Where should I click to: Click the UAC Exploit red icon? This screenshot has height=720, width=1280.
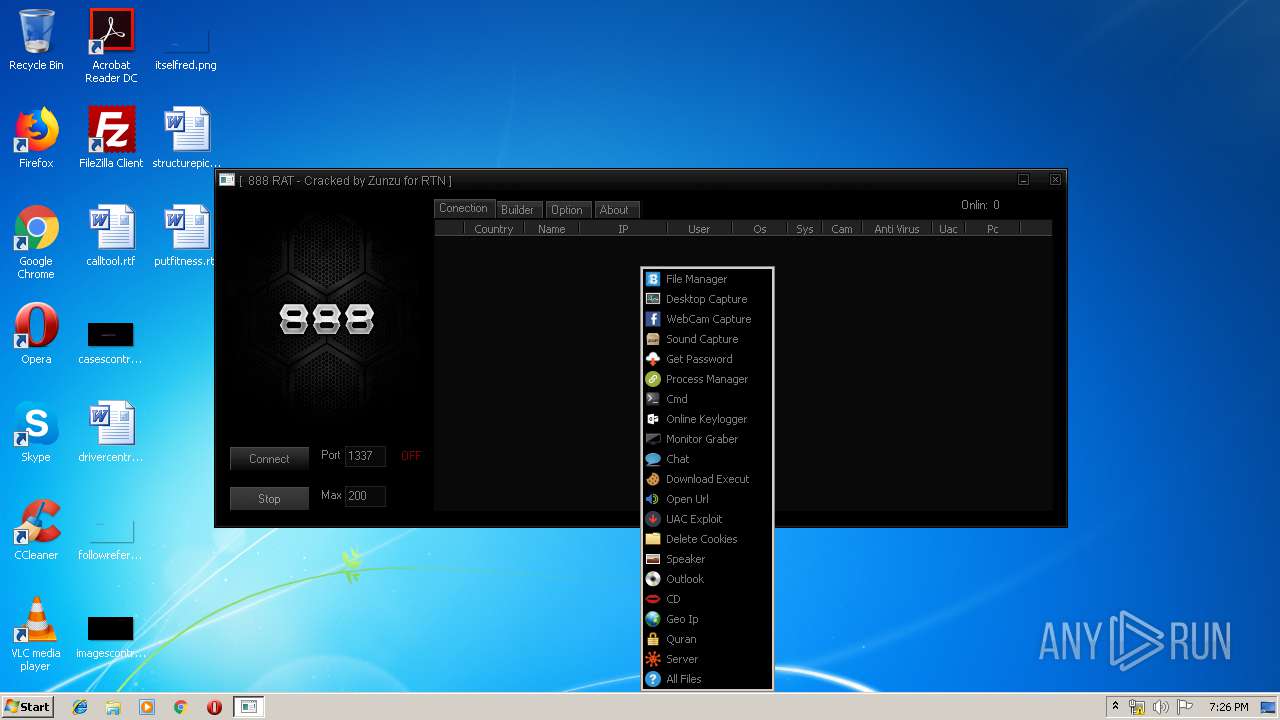653,519
